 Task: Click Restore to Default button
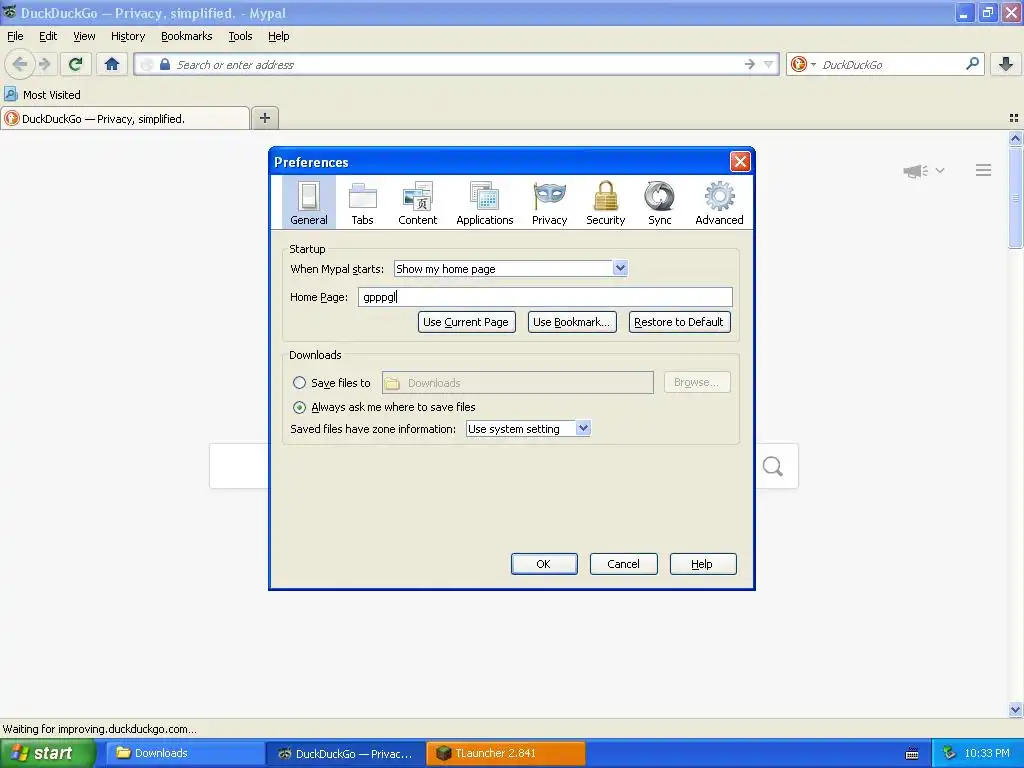[x=679, y=322]
